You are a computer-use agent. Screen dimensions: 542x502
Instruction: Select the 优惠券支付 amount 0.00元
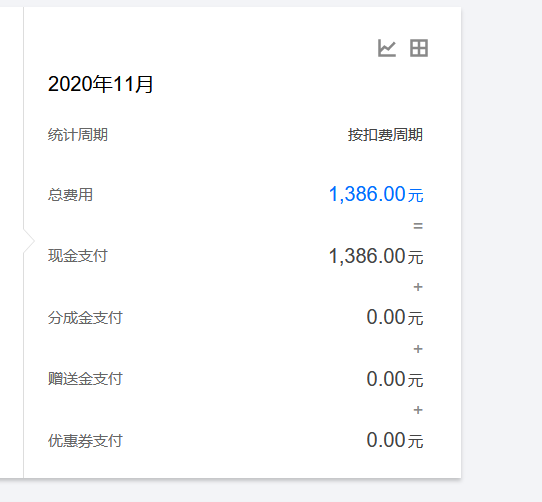click(395, 440)
